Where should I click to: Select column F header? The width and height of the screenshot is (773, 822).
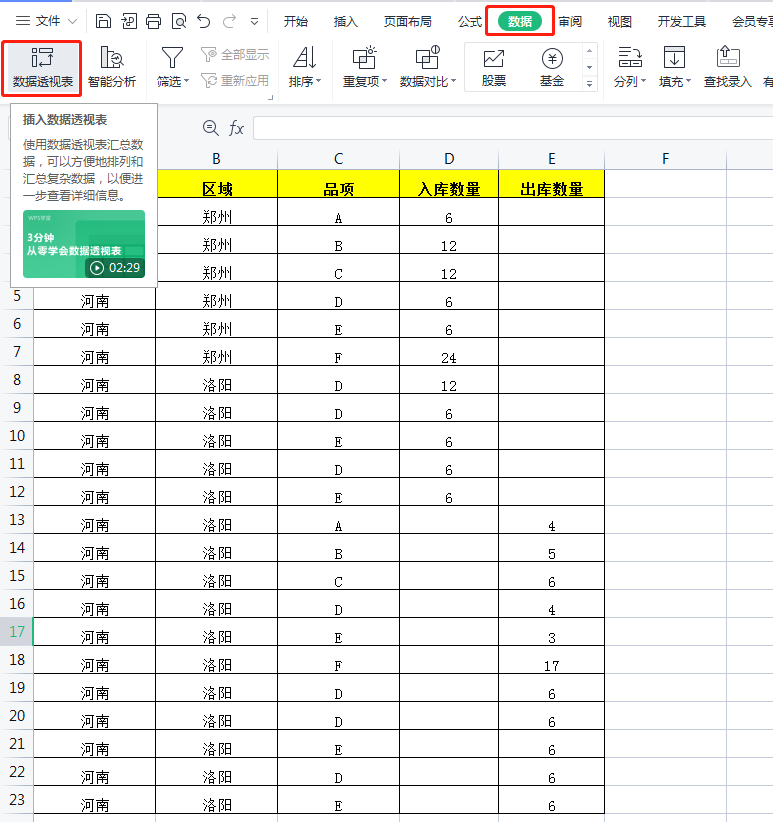(666, 159)
